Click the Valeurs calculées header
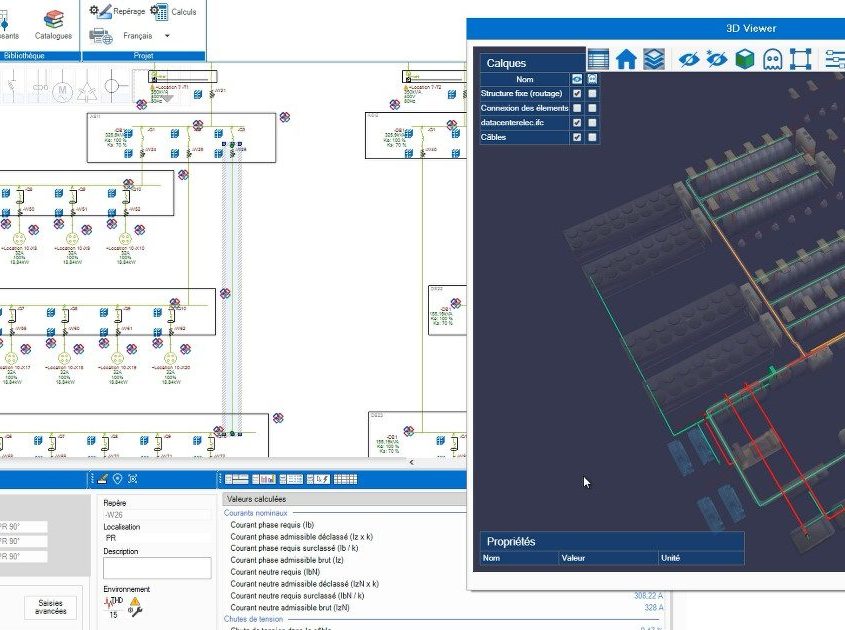 (x=345, y=499)
